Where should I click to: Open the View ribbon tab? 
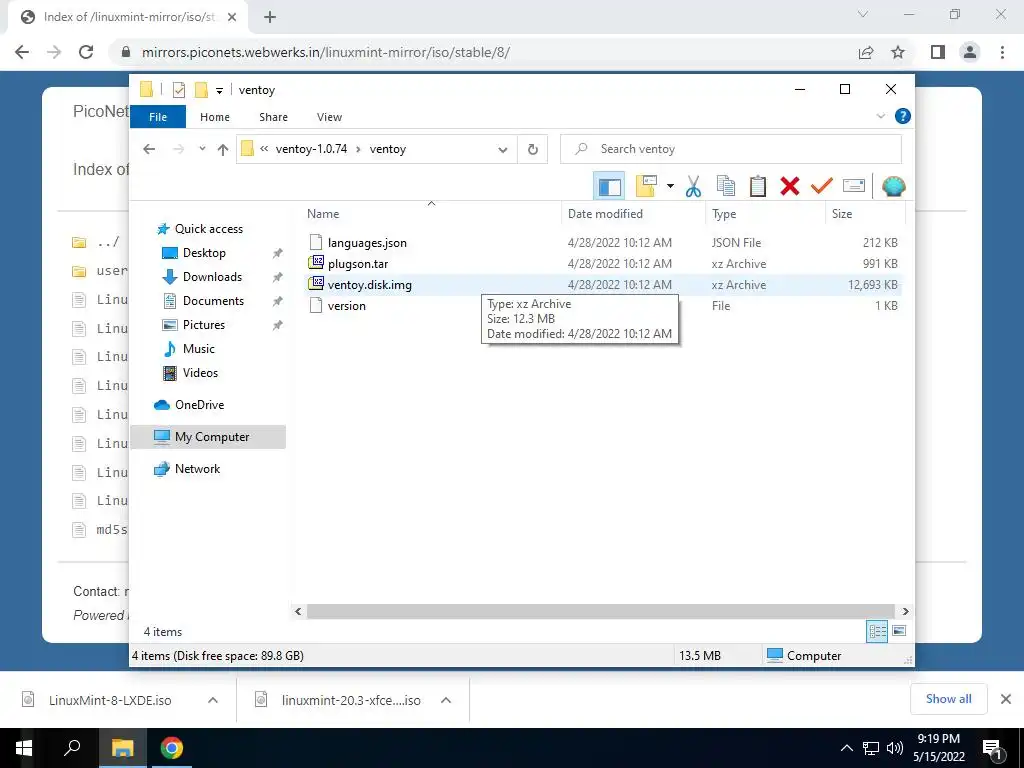329,117
